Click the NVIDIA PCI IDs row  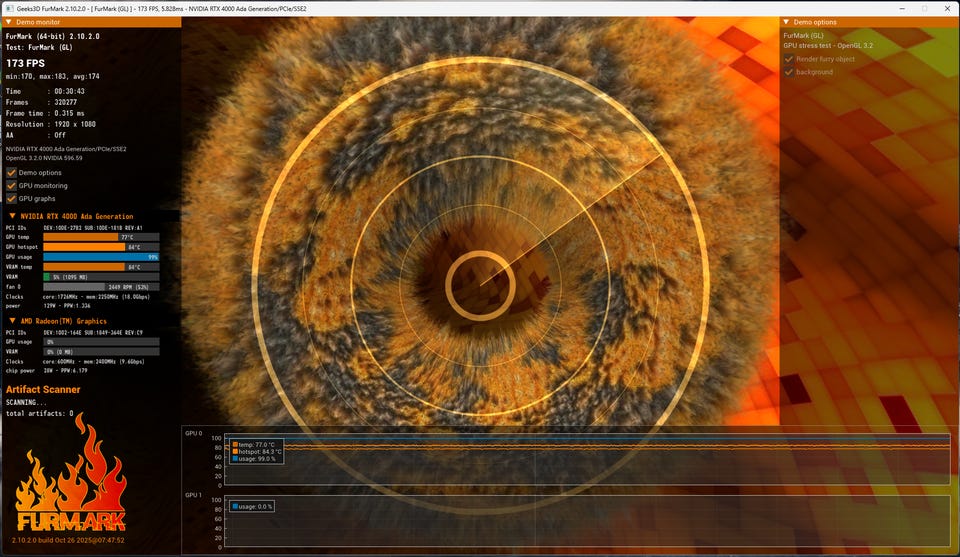(74, 228)
